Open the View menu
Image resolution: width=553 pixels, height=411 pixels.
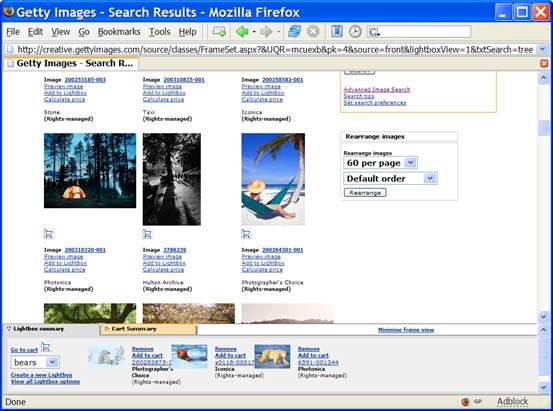coord(61,32)
